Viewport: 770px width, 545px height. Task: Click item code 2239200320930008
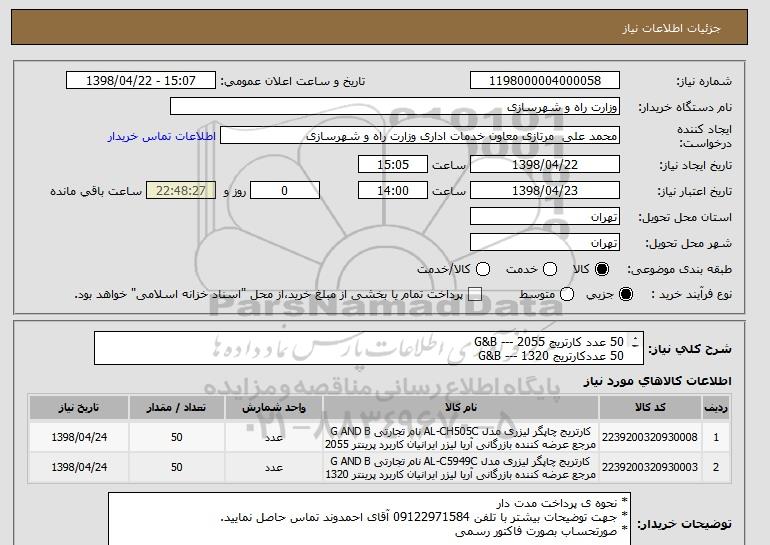pos(650,437)
